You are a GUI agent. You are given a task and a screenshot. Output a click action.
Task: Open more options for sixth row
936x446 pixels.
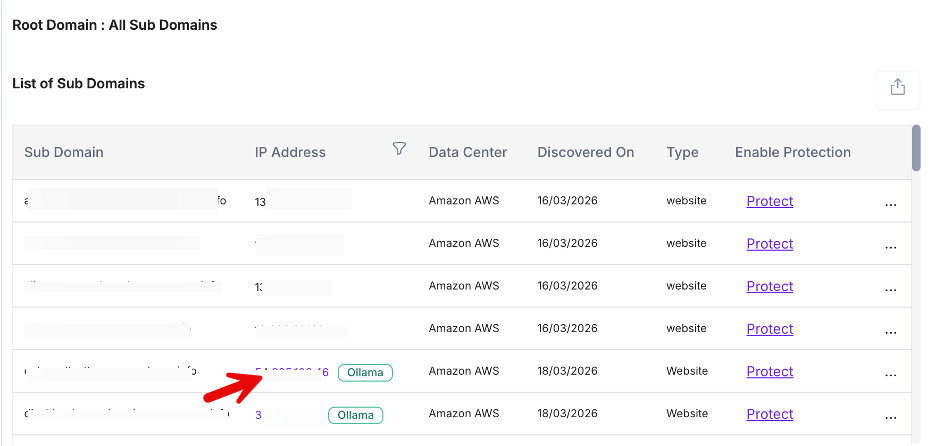click(890, 417)
